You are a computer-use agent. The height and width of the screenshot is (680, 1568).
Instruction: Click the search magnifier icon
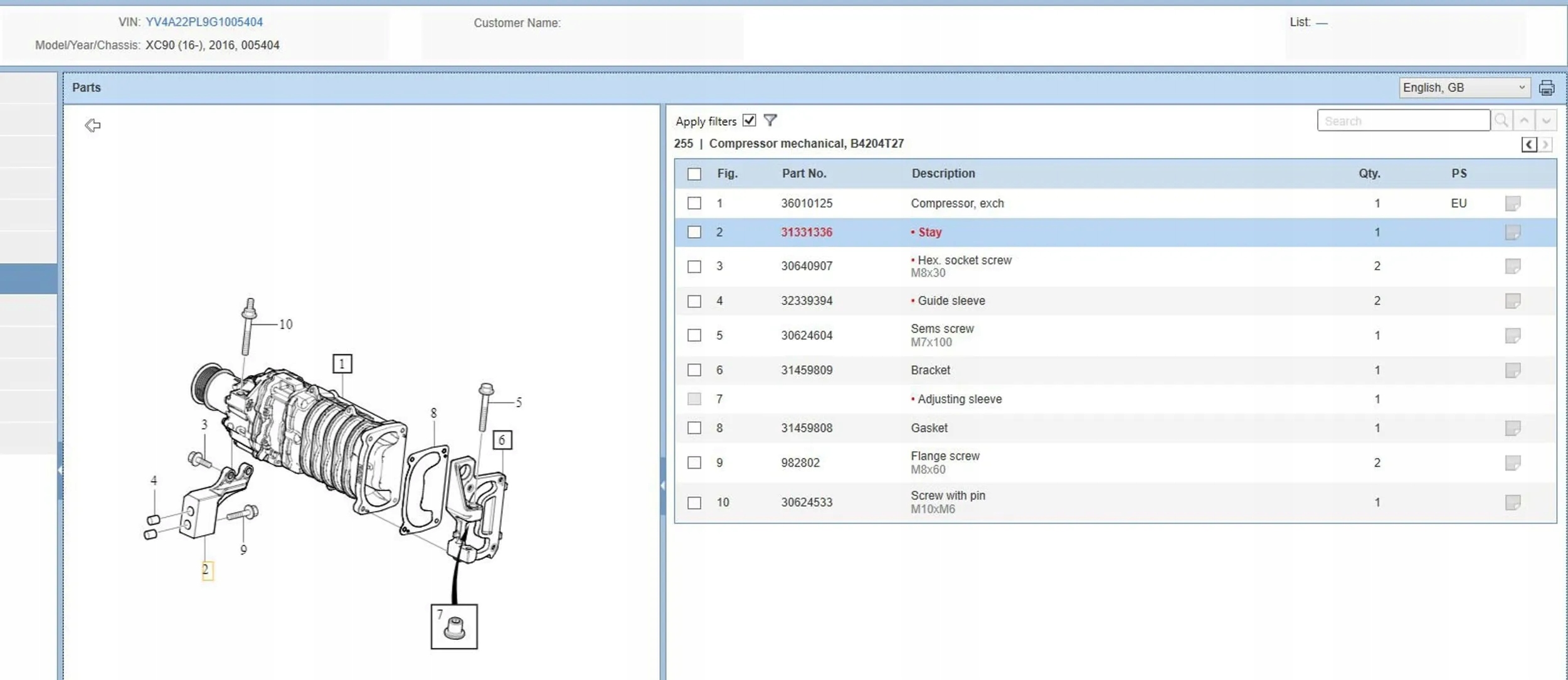tap(1501, 120)
